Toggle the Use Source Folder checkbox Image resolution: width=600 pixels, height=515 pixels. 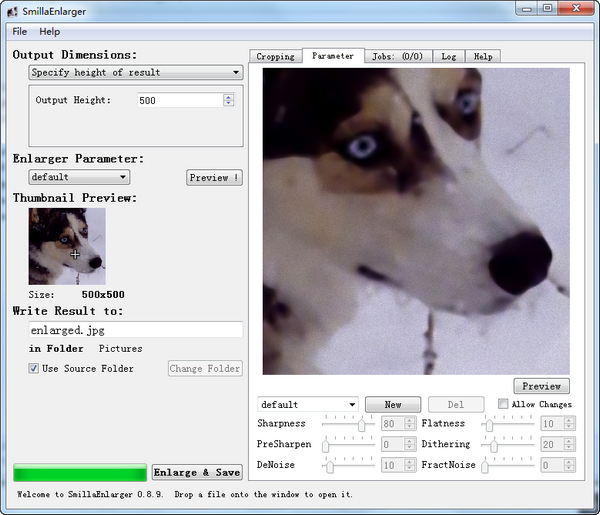(x=35, y=369)
